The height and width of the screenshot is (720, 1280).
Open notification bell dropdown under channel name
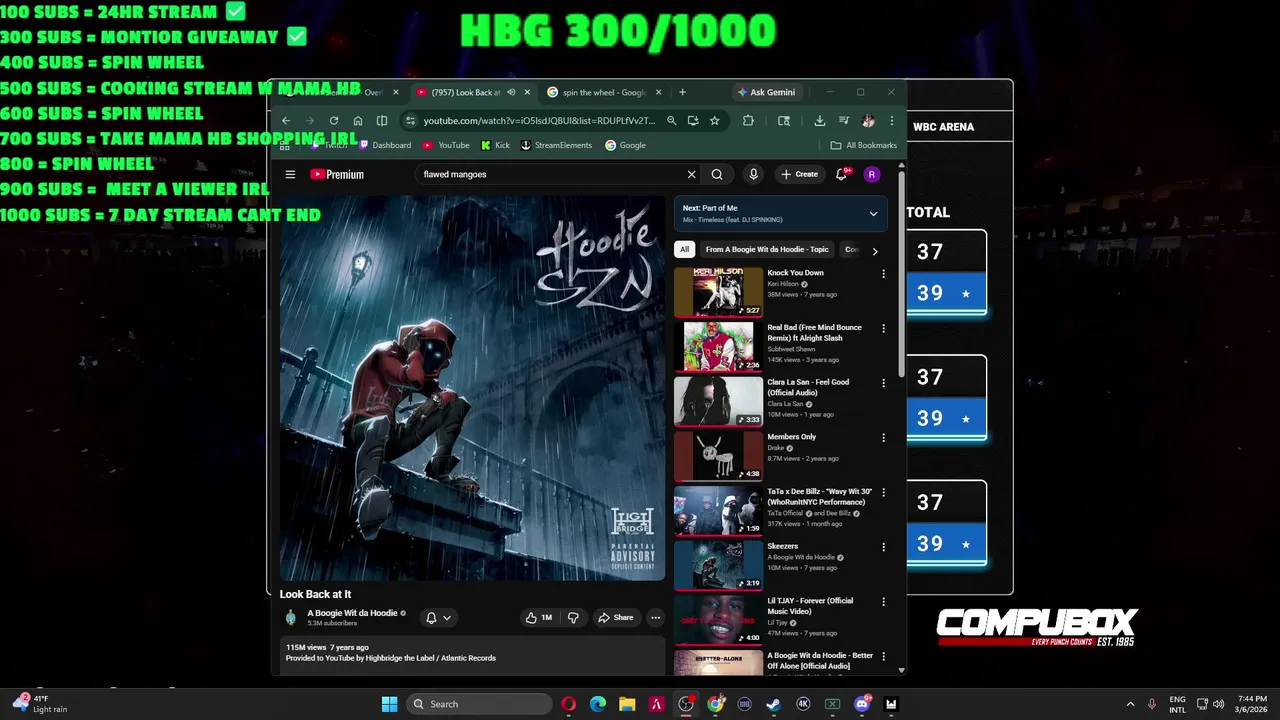(439, 618)
